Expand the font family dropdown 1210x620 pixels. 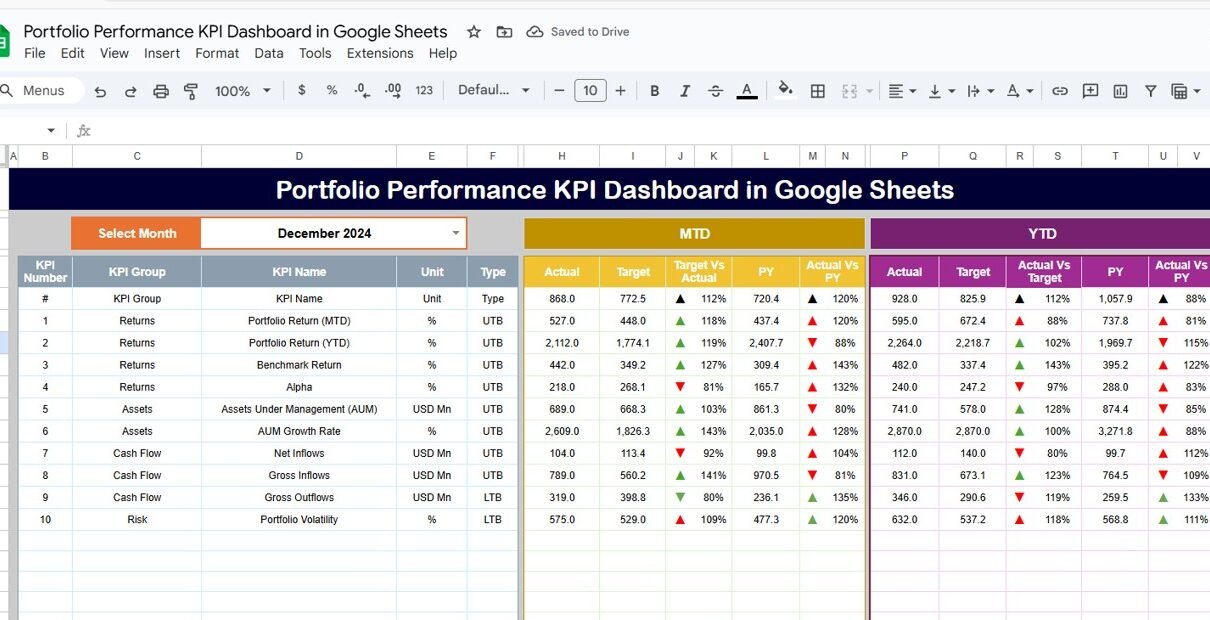click(494, 90)
